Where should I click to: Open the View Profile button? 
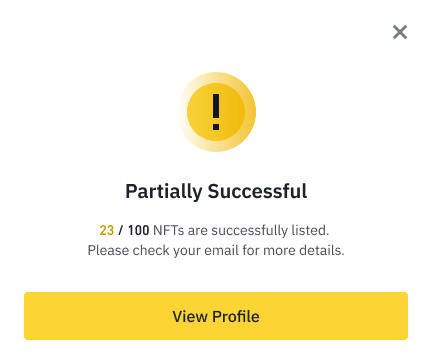pos(216,316)
